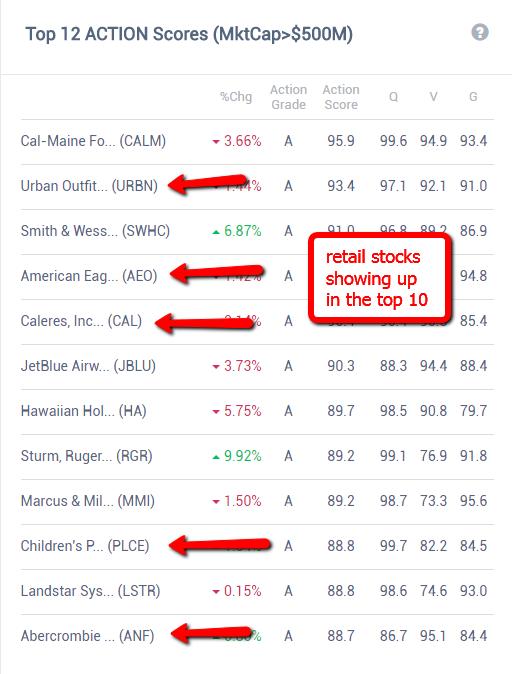Sort by the %Chg column header

tap(236, 97)
